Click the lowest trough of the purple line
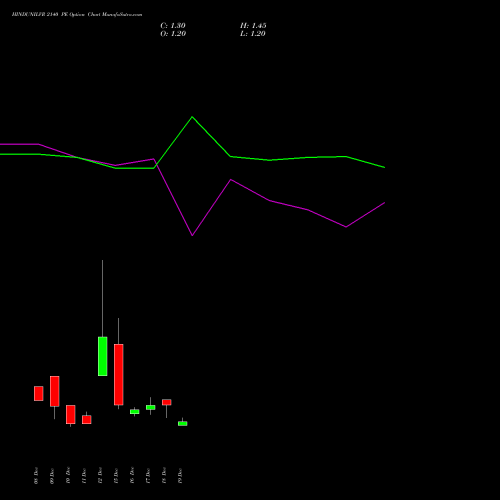This screenshot has height=500, width=500. (x=192, y=235)
